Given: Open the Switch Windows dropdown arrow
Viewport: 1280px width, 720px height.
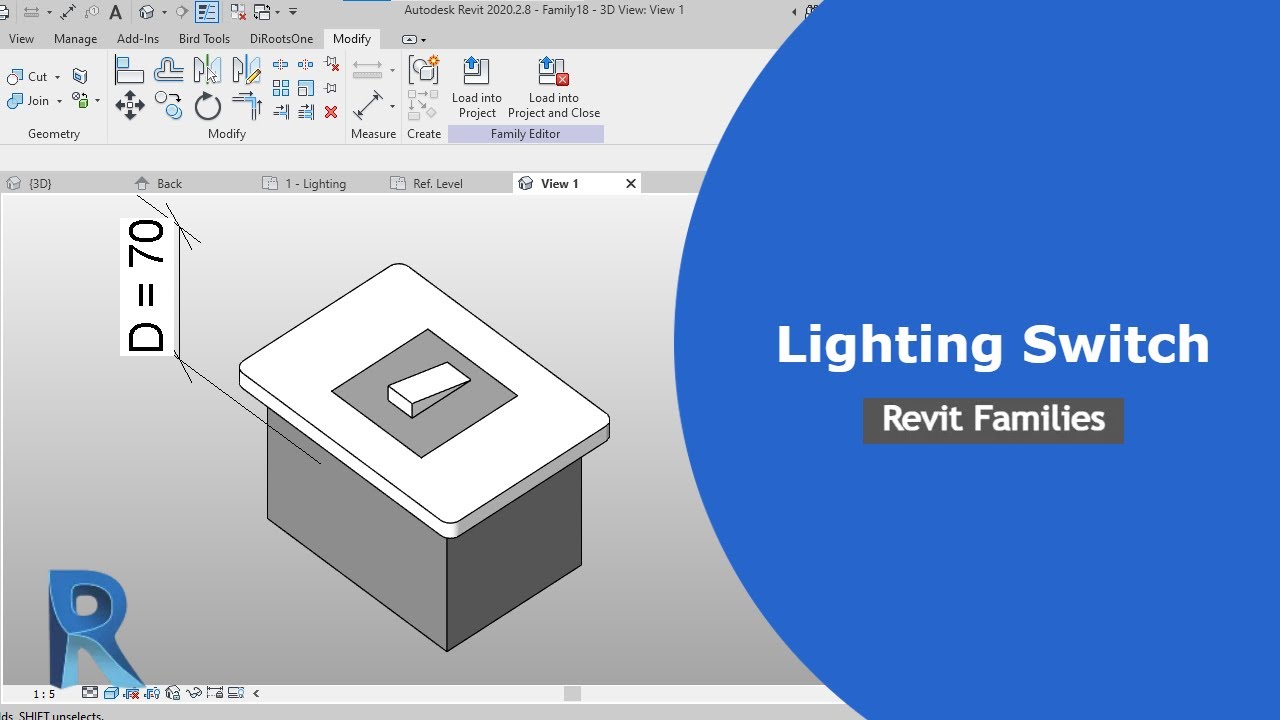Looking at the screenshot, I should 276,12.
